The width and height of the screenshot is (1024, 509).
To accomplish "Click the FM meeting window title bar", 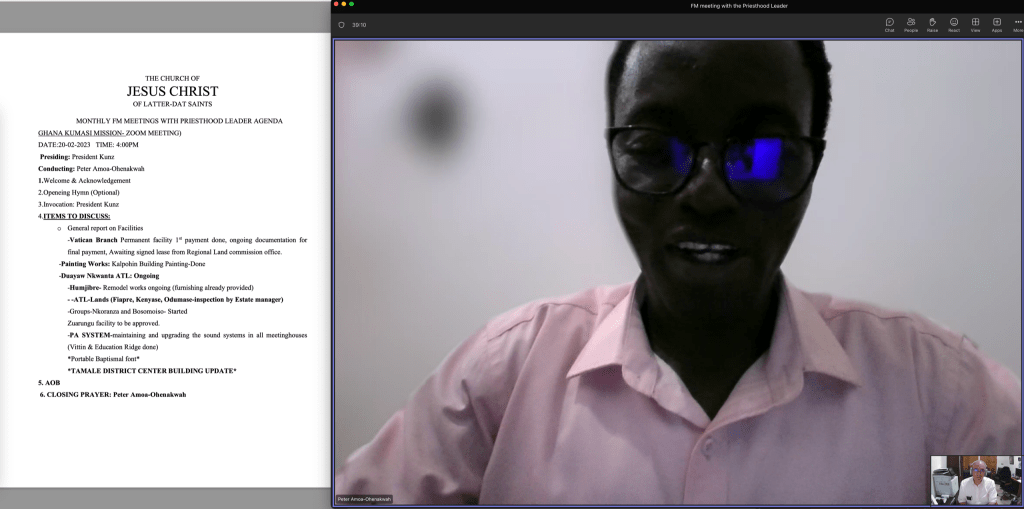I will coord(677,5).
